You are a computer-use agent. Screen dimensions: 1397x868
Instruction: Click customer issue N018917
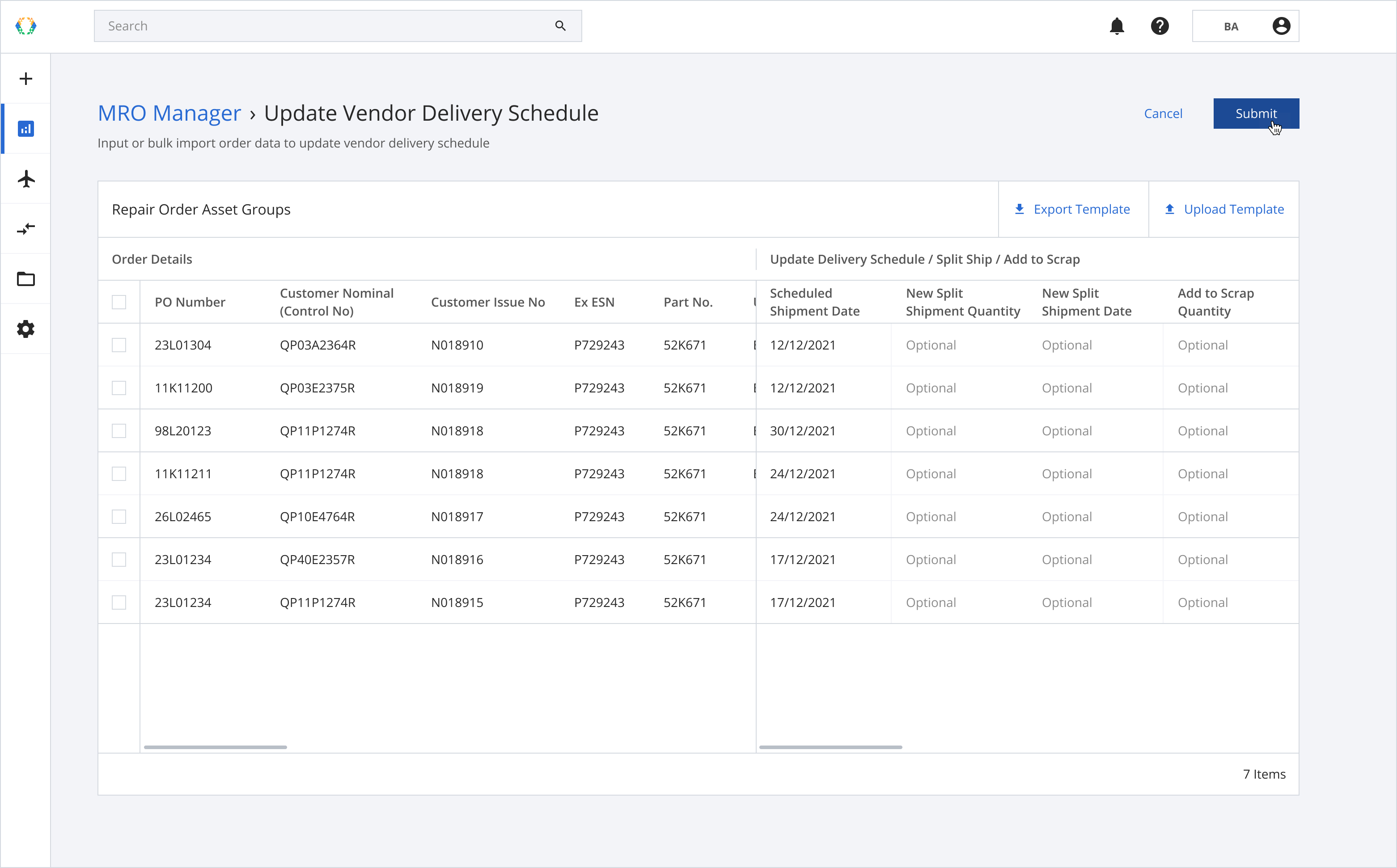click(x=457, y=517)
